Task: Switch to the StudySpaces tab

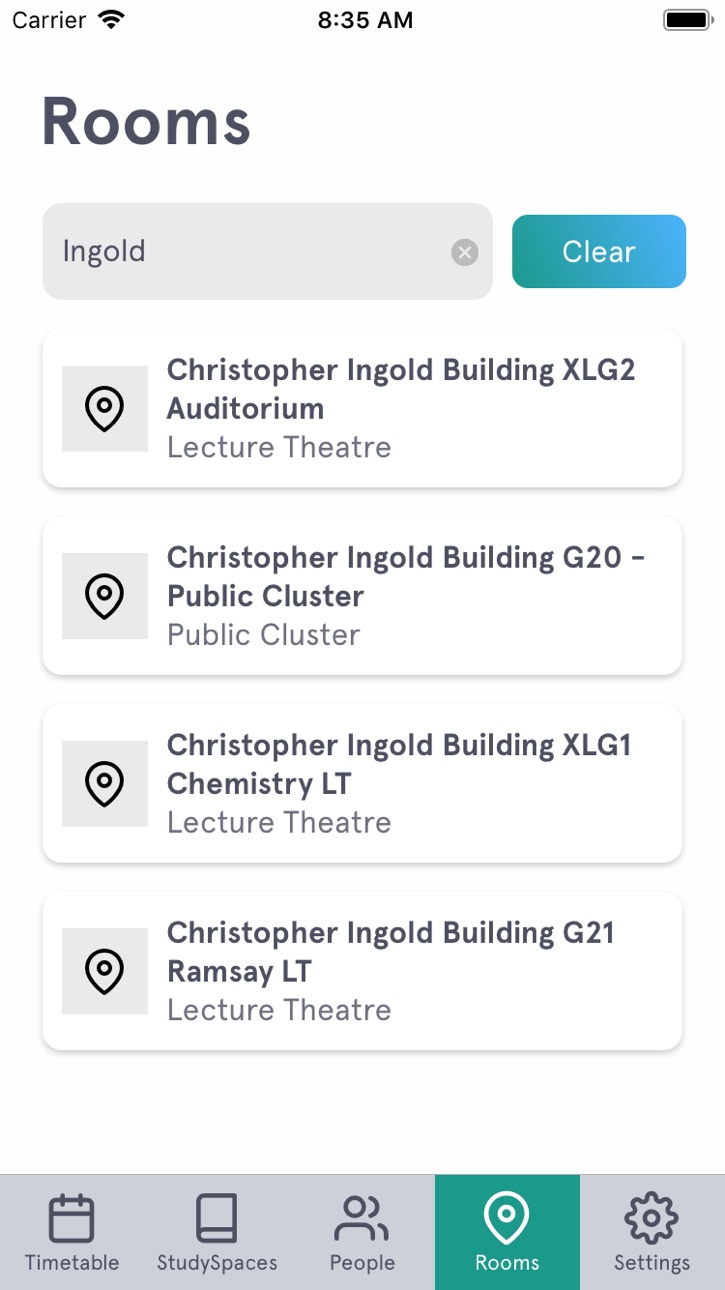Action: point(217,1232)
